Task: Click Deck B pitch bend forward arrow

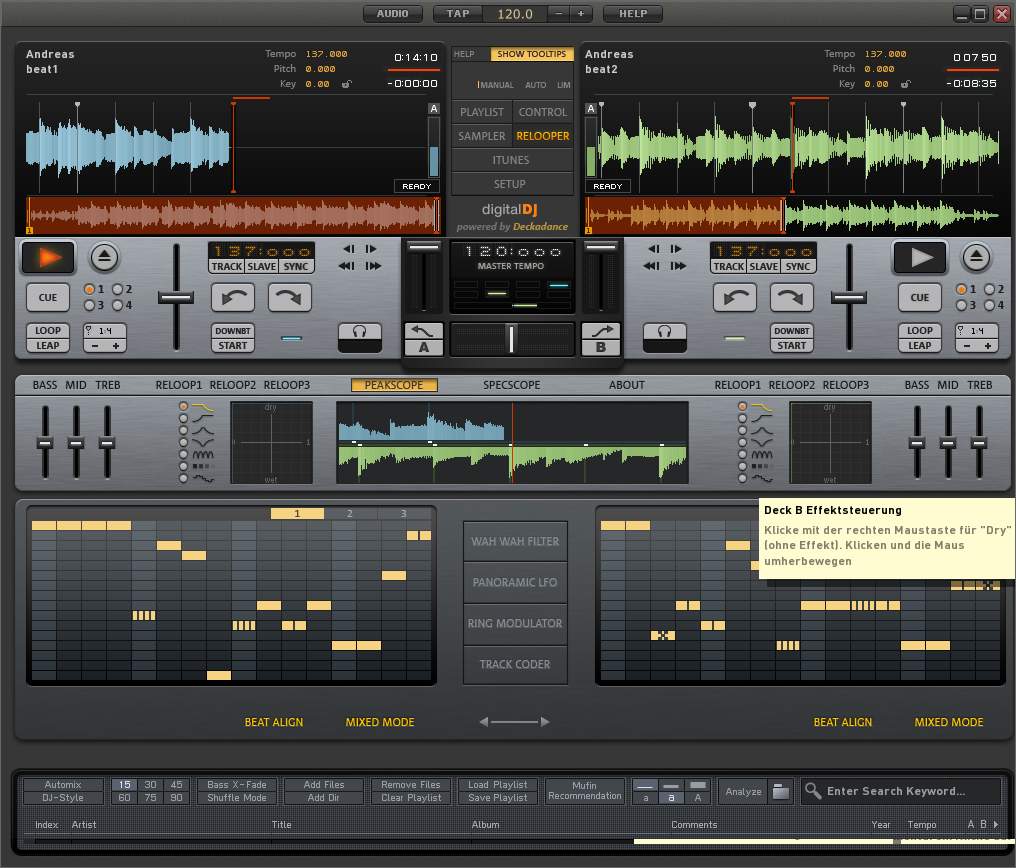Action: tap(791, 297)
